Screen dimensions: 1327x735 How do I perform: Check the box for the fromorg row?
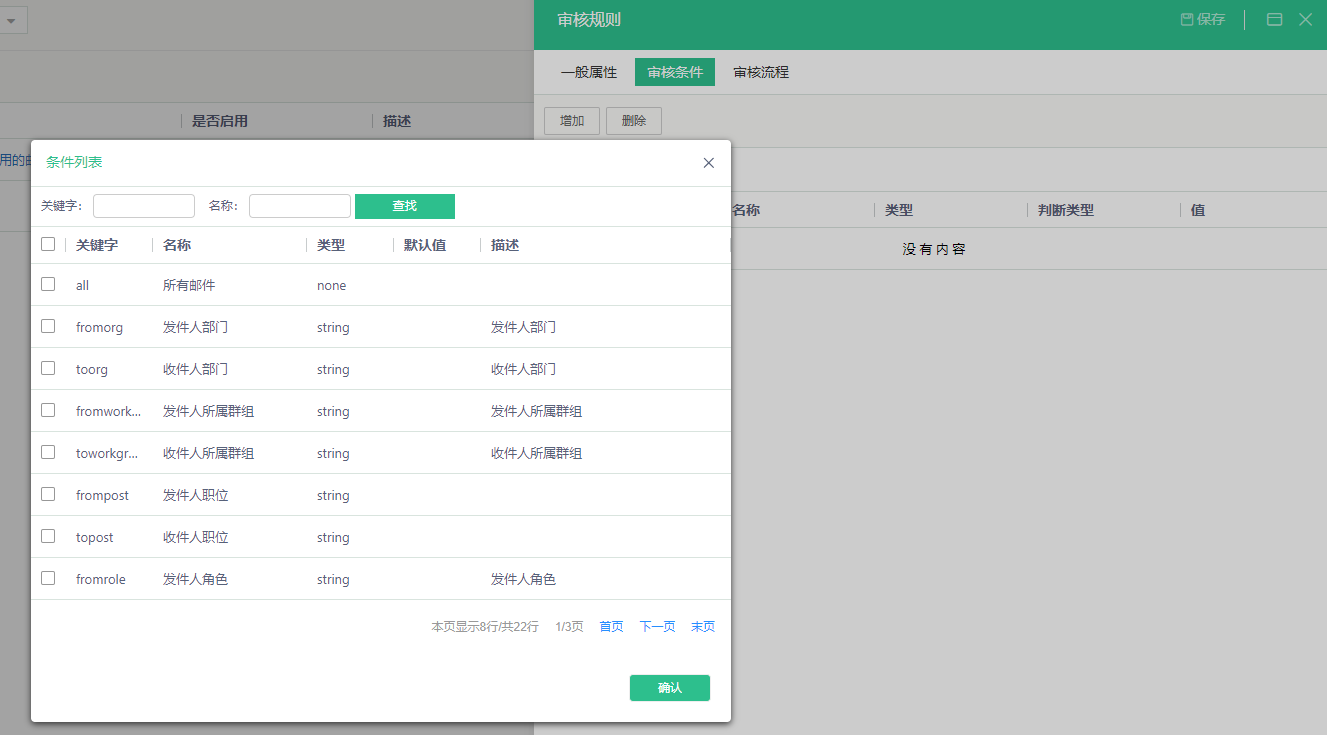(48, 326)
